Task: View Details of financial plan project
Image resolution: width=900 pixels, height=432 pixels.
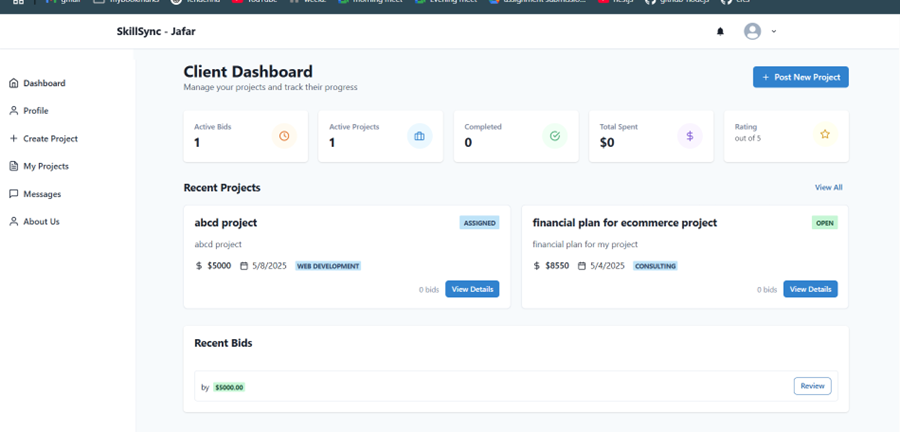Action: pos(810,289)
